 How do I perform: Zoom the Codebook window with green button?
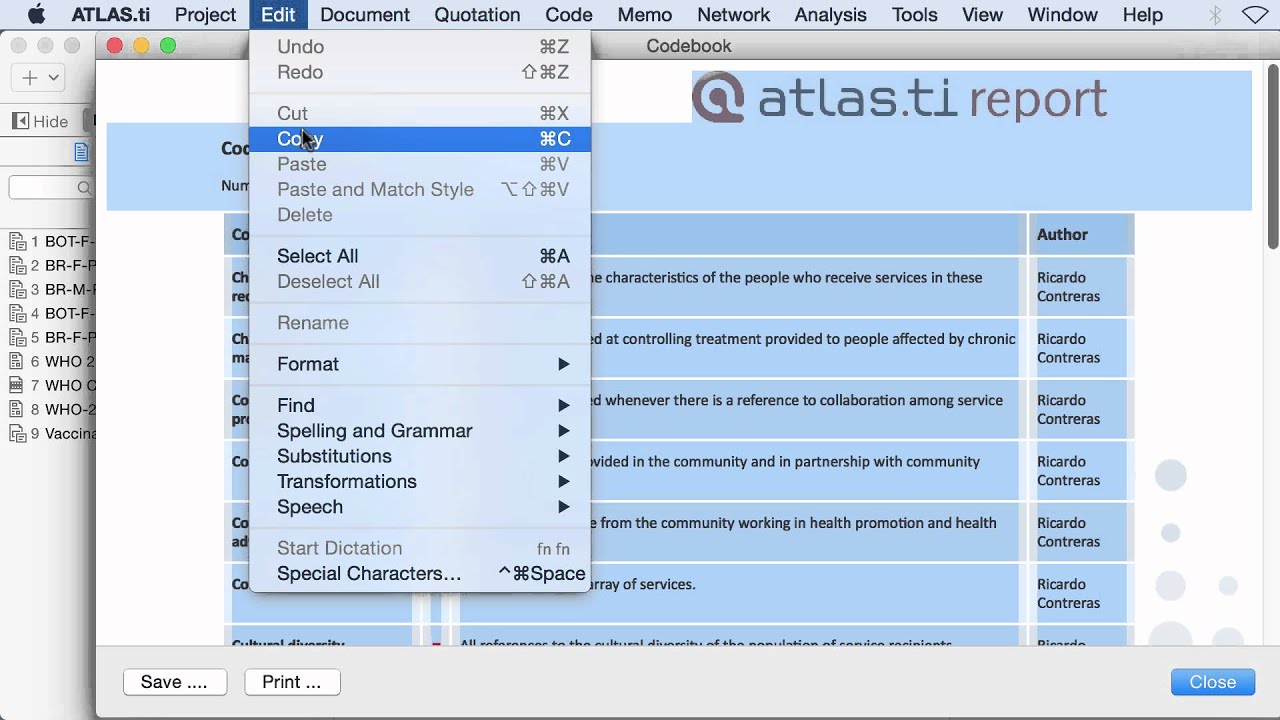(168, 46)
